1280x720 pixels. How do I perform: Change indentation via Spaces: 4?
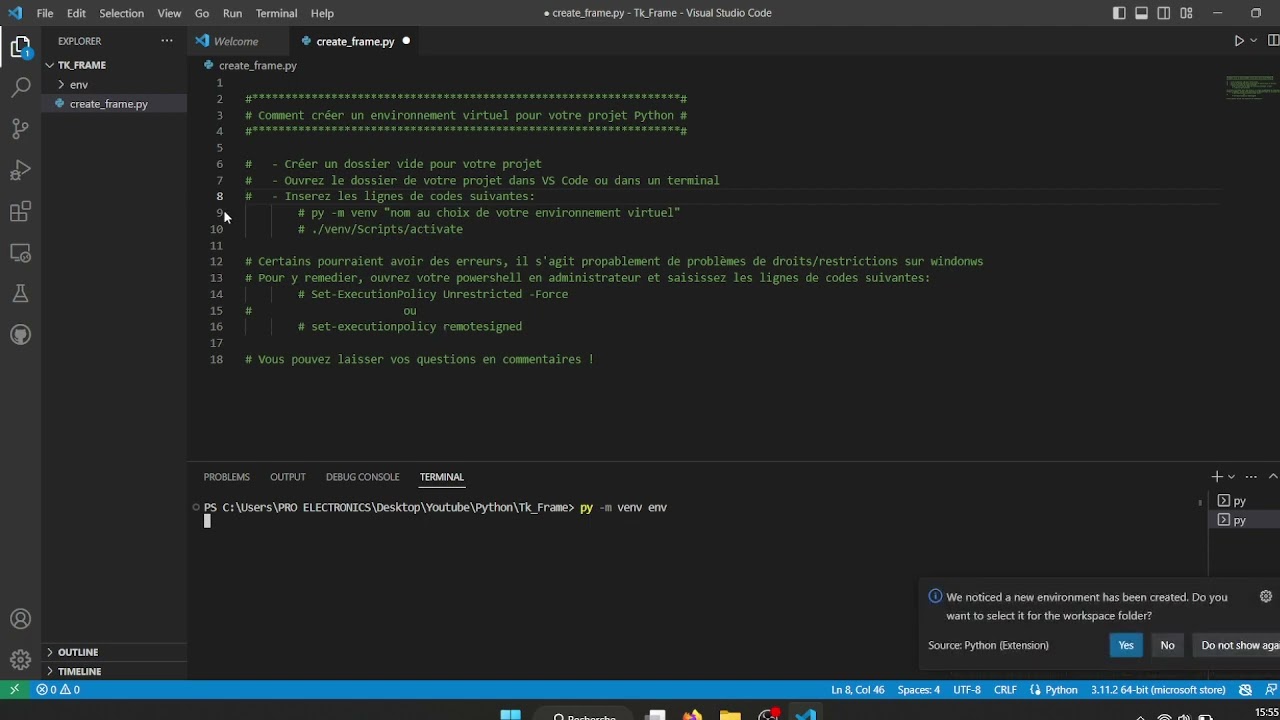pyautogui.click(x=918, y=689)
